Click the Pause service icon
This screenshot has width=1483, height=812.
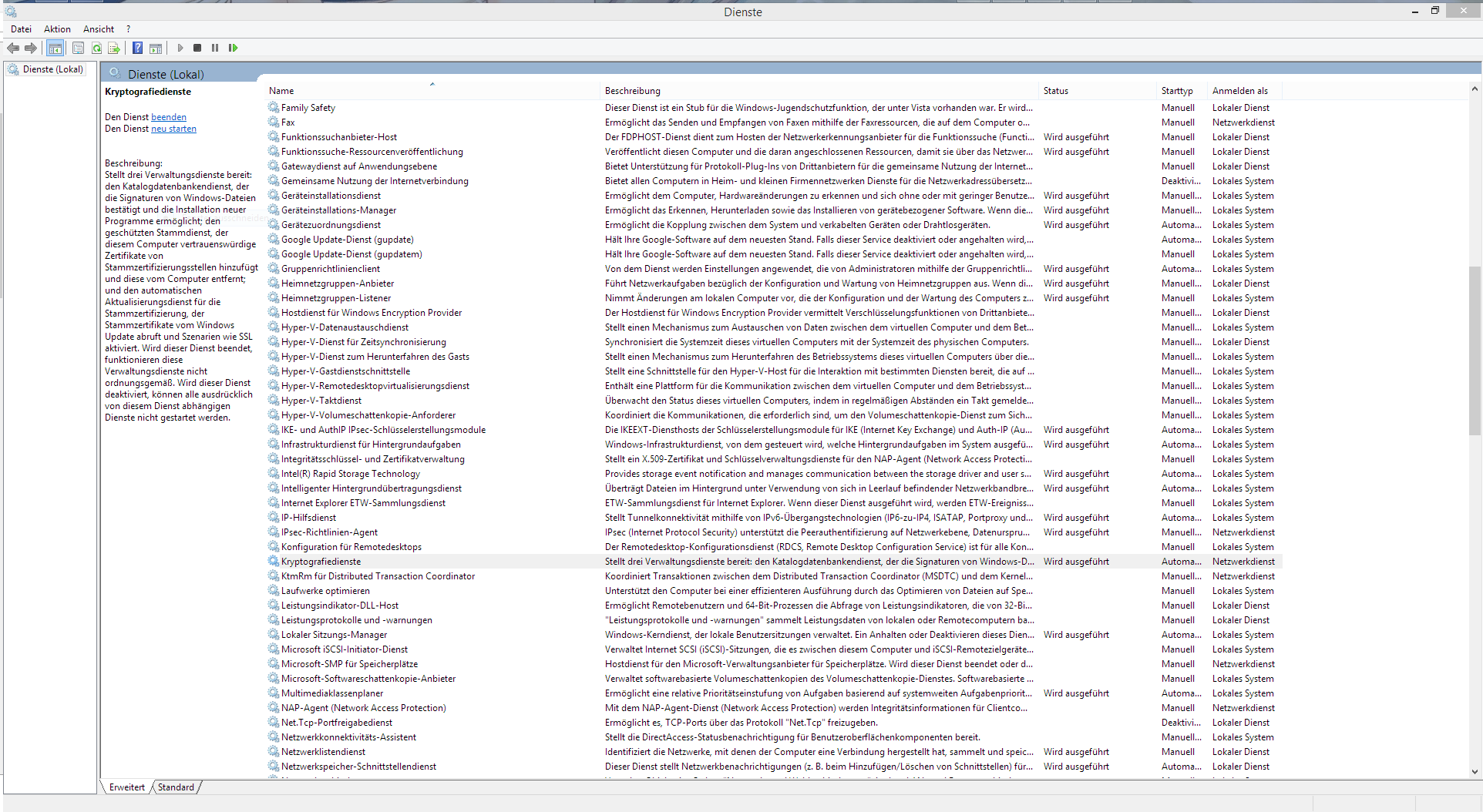[x=215, y=48]
